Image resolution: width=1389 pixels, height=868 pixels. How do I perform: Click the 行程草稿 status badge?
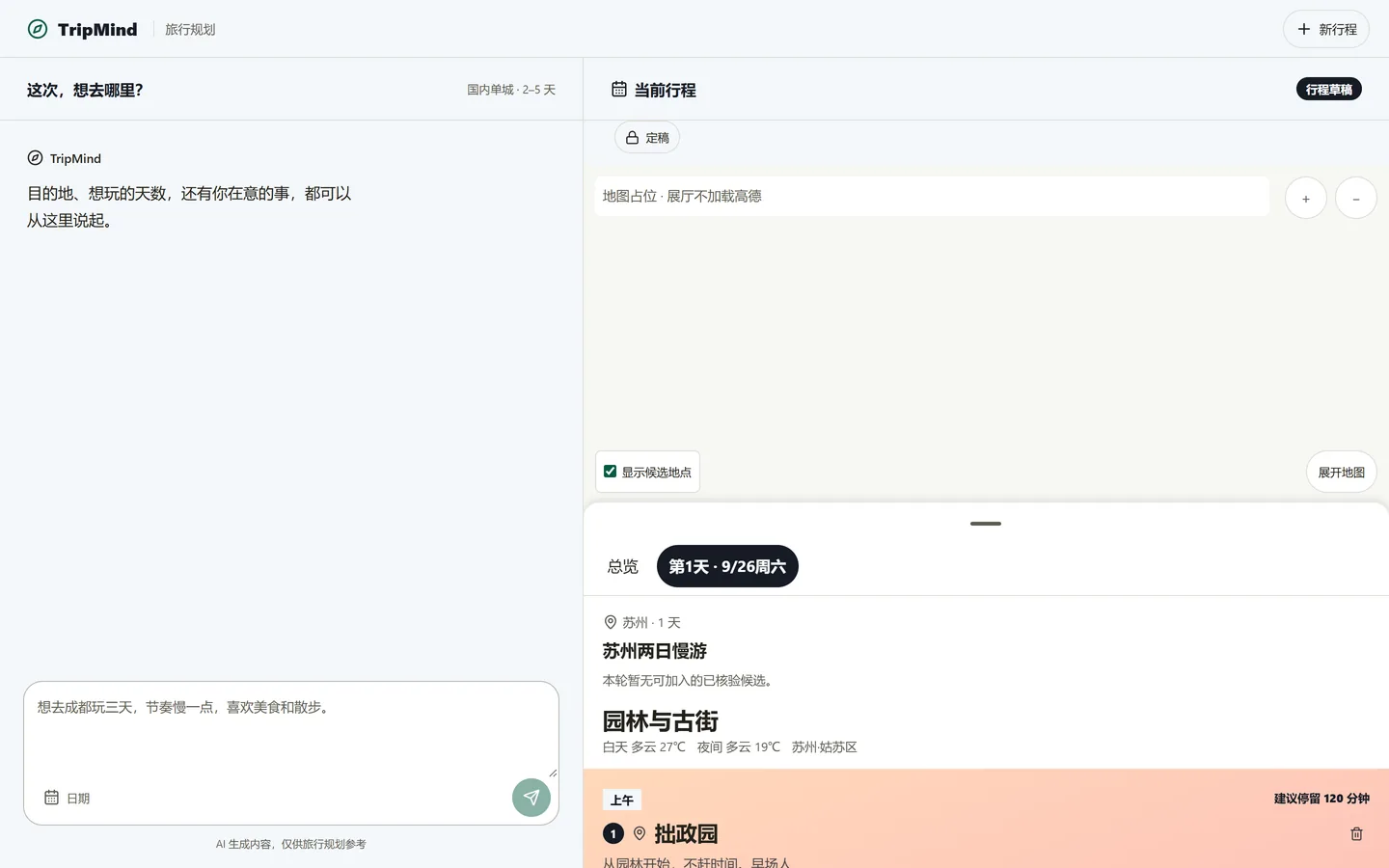pyautogui.click(x=1328, y=90)
